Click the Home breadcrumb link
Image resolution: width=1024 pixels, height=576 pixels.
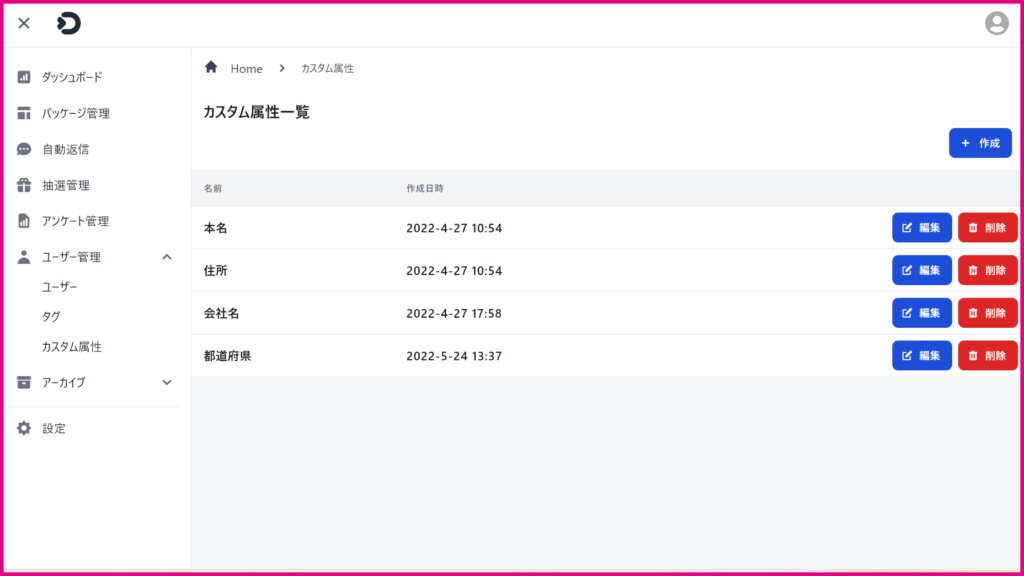pos(246,69)
